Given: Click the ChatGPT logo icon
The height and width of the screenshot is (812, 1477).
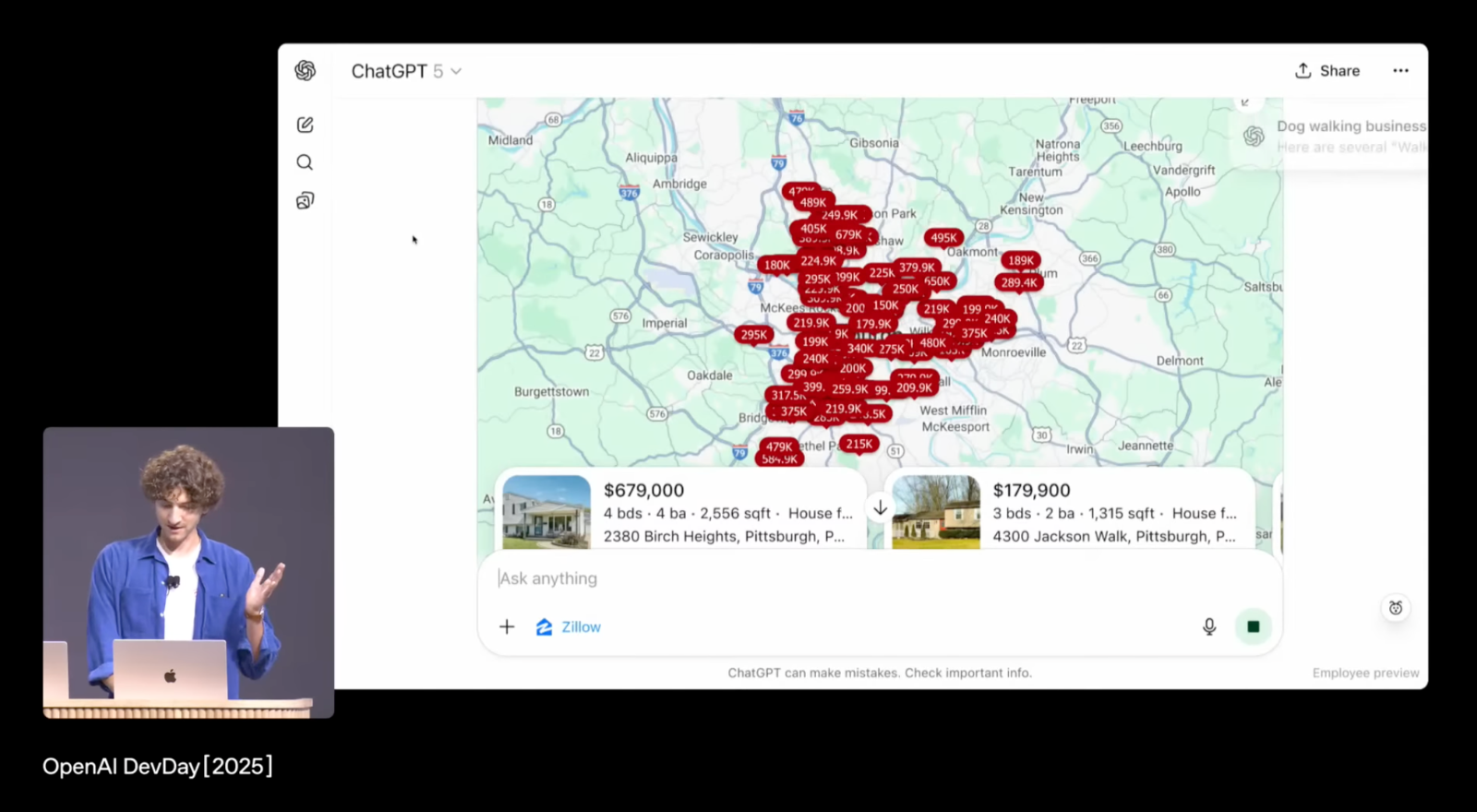Looking at the screenshot, I should pyautogui.click(x=305, y=71).
